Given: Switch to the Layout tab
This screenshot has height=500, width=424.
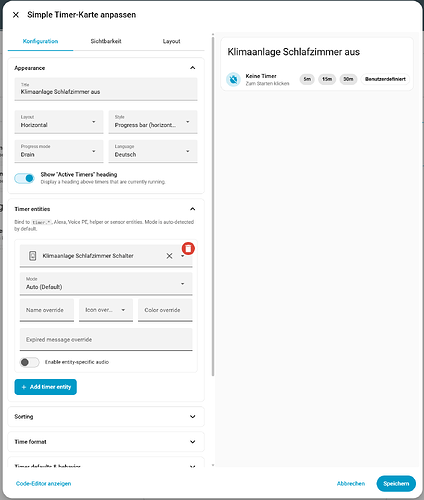Looking at the screenshot, I should click(171, 41).
